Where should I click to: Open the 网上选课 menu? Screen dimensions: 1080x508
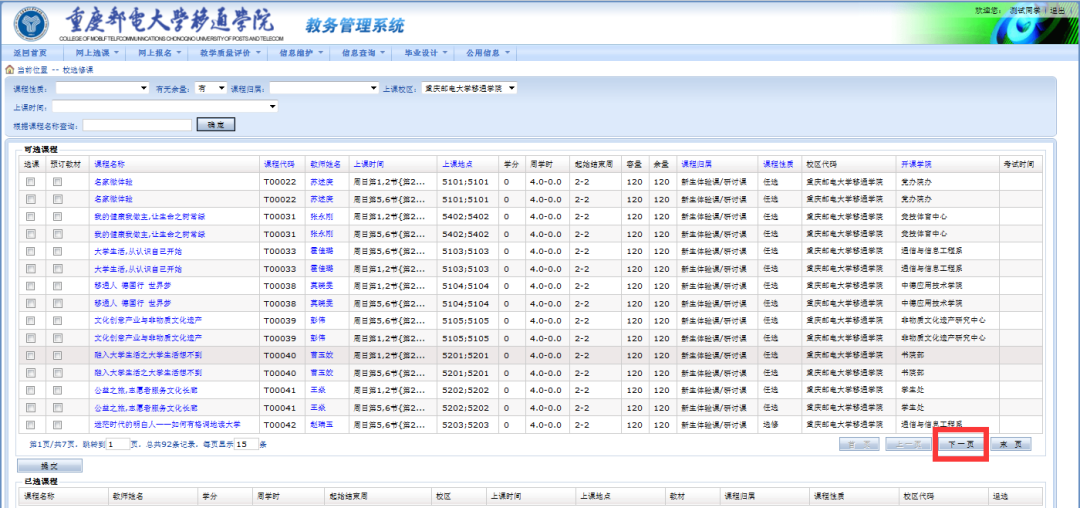[97, 53]
